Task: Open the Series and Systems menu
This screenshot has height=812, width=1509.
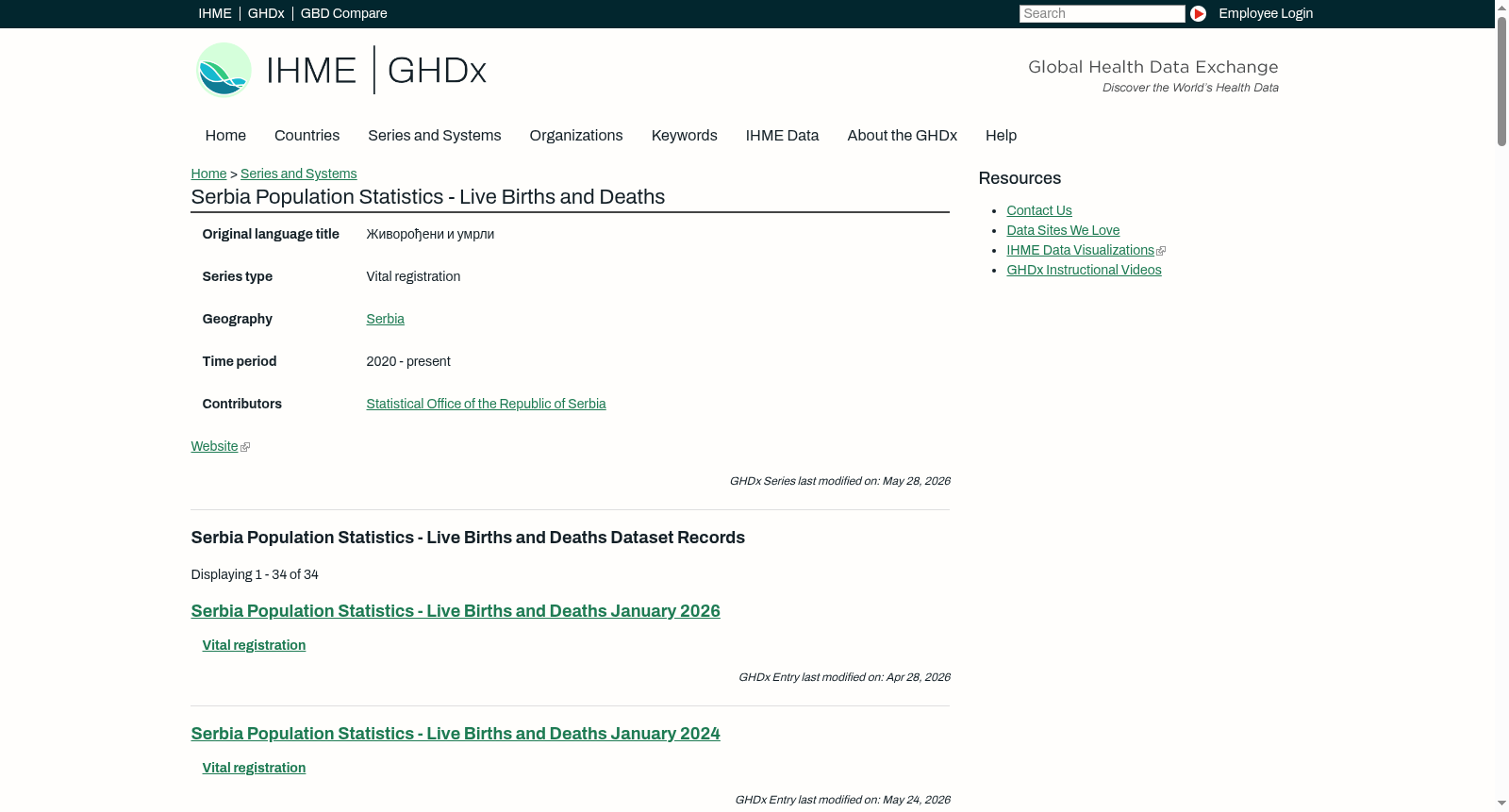Action: (x=435, y=136)
